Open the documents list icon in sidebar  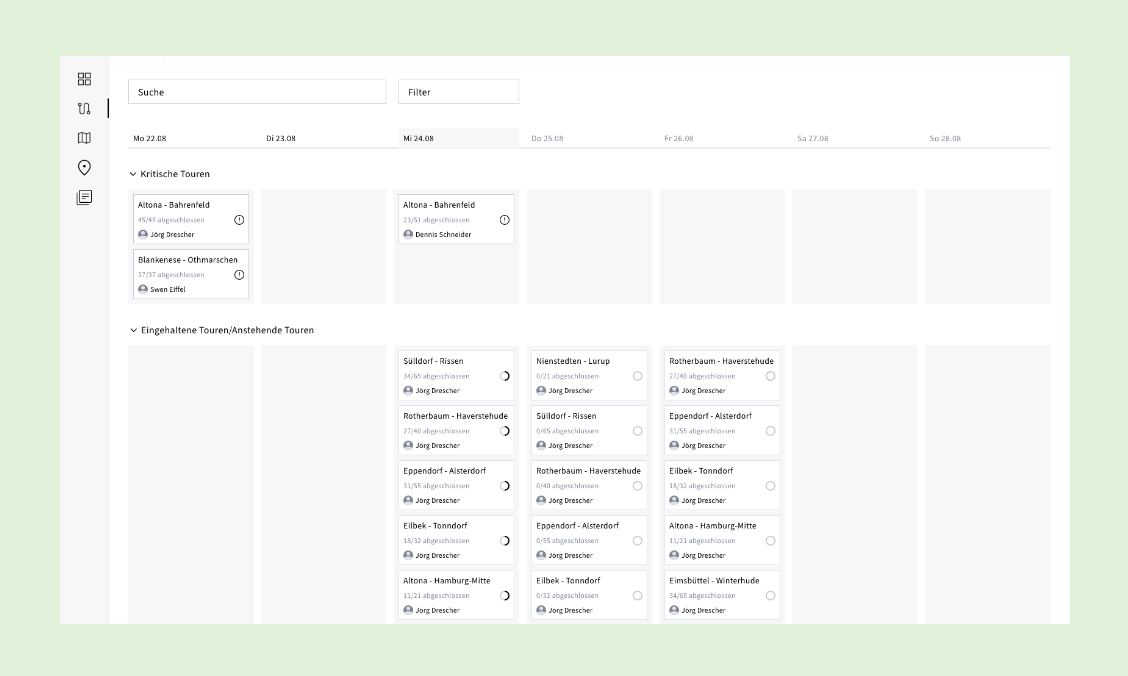[x=84, y=197]
